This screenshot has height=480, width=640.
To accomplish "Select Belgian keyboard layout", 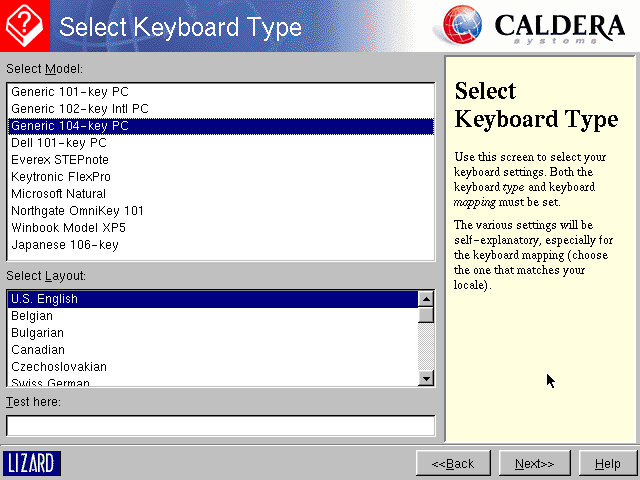I will [x=32, y=316].
